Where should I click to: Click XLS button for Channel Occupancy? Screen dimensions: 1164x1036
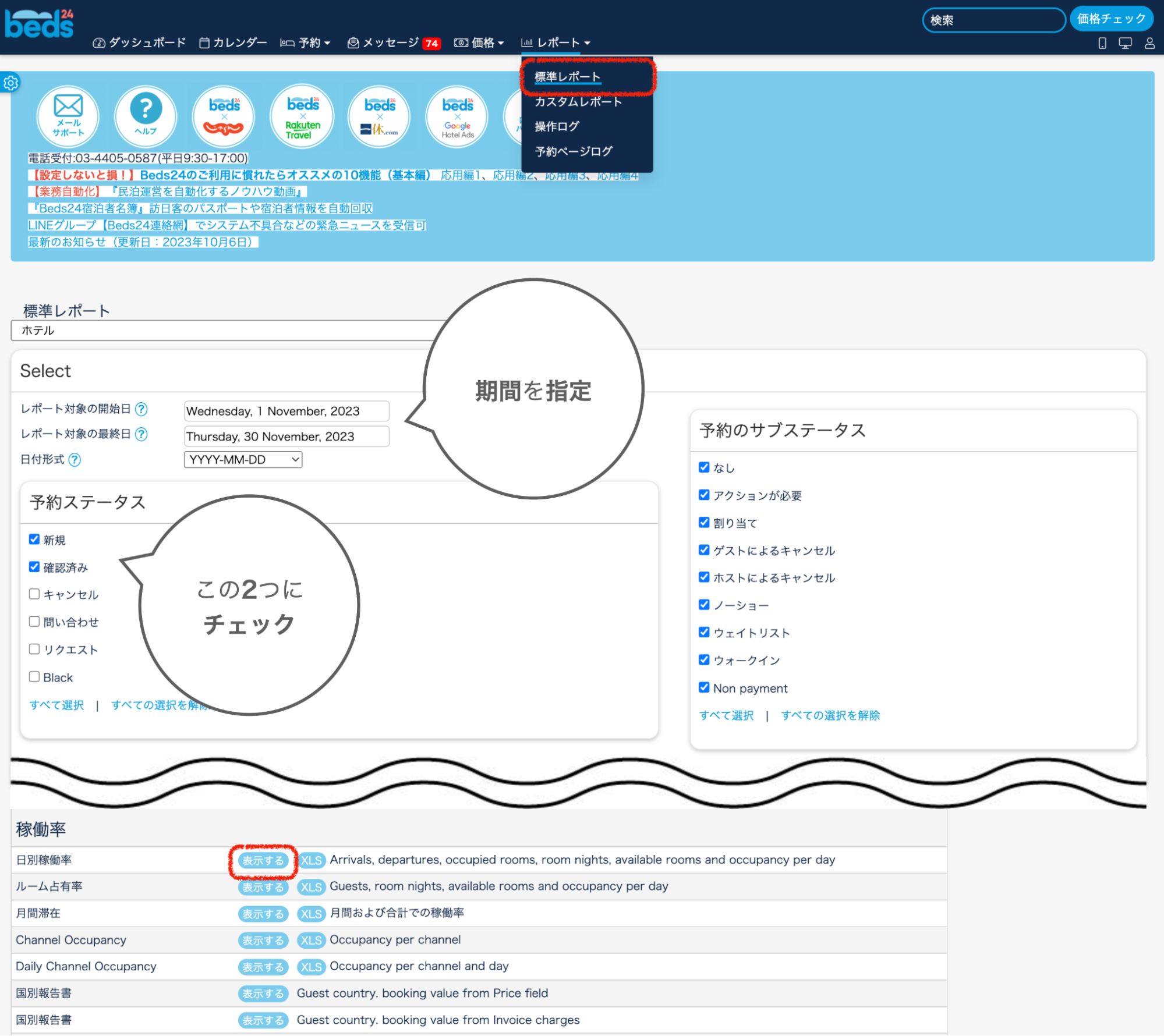pos(311,940)
